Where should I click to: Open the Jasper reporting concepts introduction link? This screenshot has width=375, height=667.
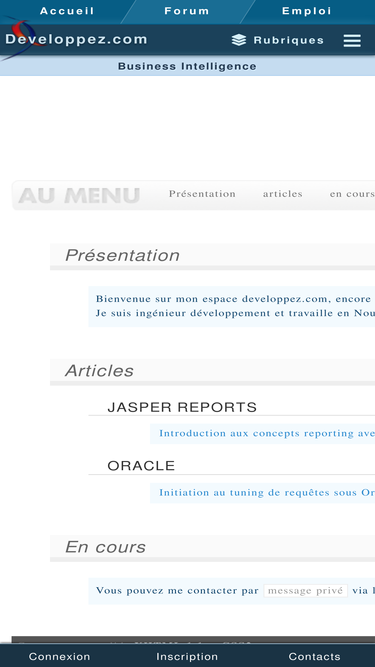267,433
